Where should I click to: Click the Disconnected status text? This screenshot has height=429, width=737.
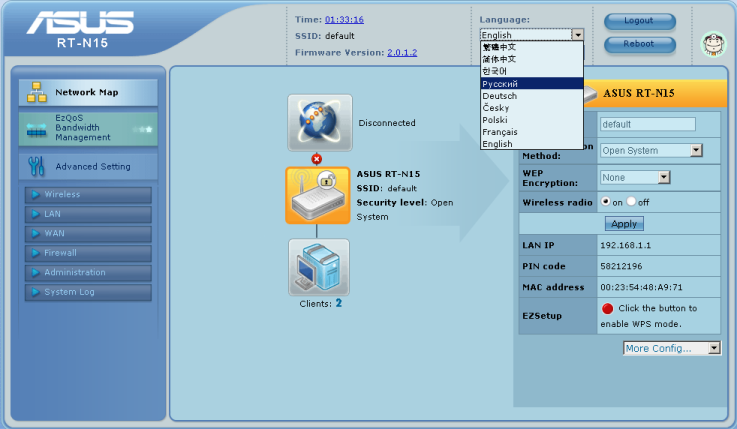[x=387, y=123]
